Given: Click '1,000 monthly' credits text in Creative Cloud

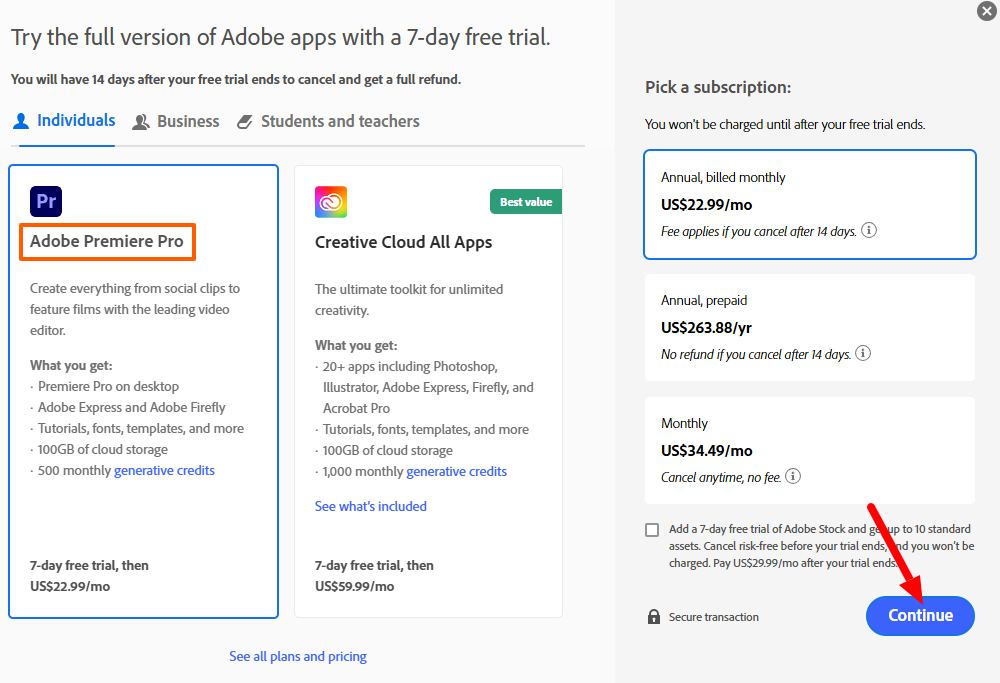Looking at the screenshot, I should point(363,472).
